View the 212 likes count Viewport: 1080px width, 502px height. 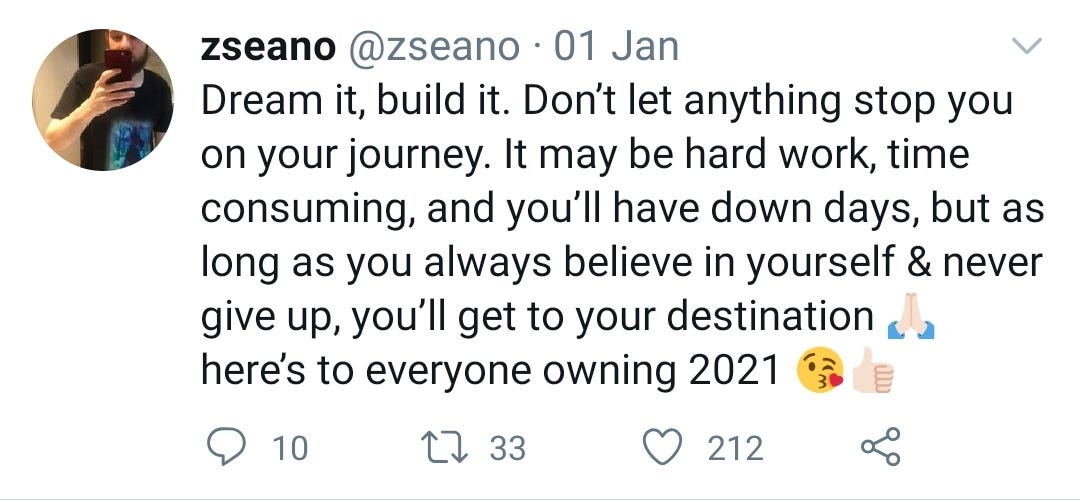pyautogui.click(x=736, y=448)
